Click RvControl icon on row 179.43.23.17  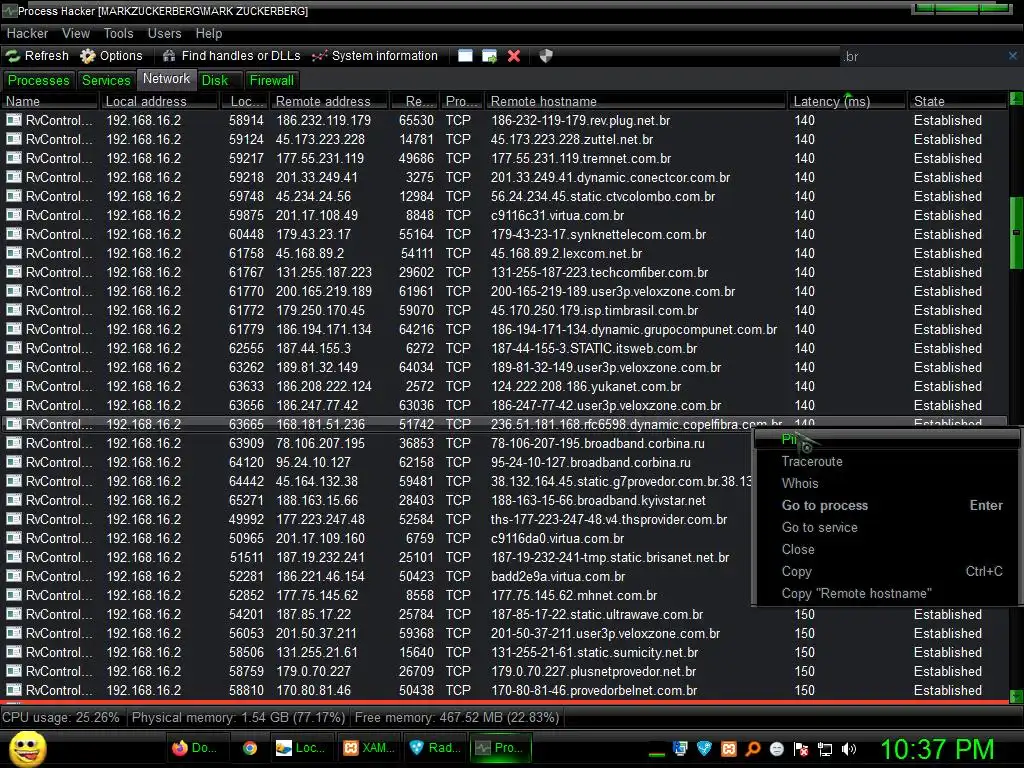click(x=14, y=234)
